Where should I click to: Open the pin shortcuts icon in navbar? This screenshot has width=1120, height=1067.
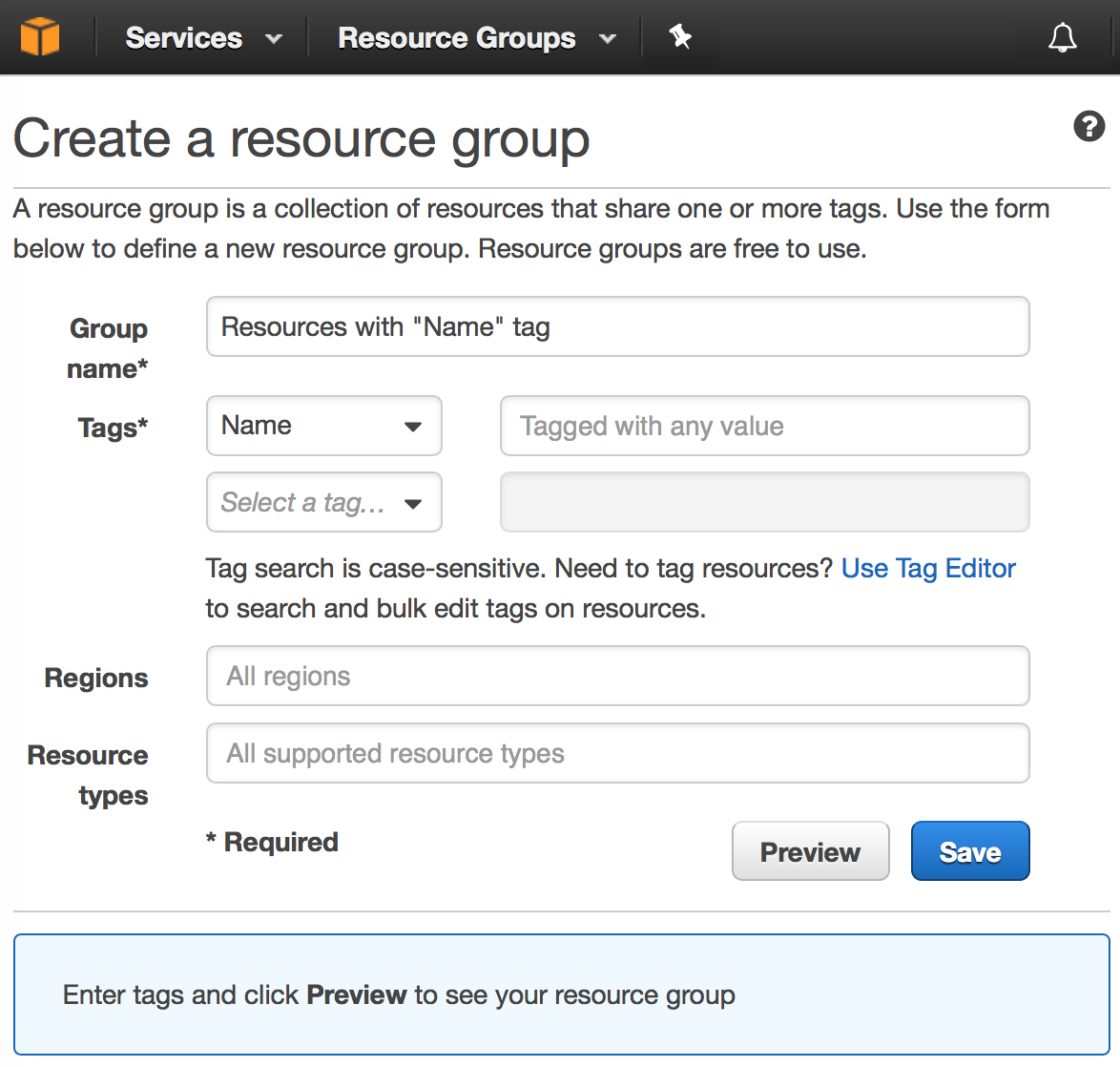pyautogui.click(x=679, y=36)
